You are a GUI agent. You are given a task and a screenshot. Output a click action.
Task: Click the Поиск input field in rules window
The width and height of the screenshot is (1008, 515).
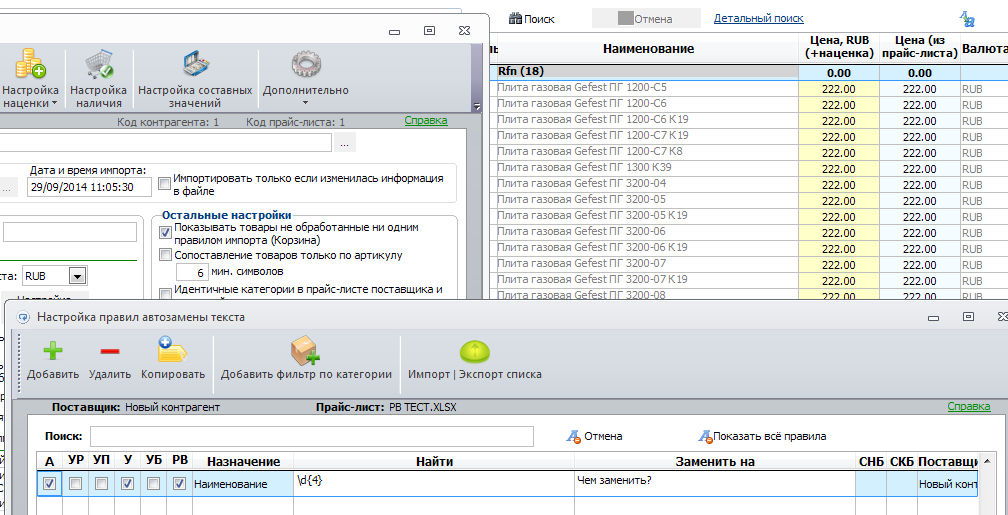(312, 436)
